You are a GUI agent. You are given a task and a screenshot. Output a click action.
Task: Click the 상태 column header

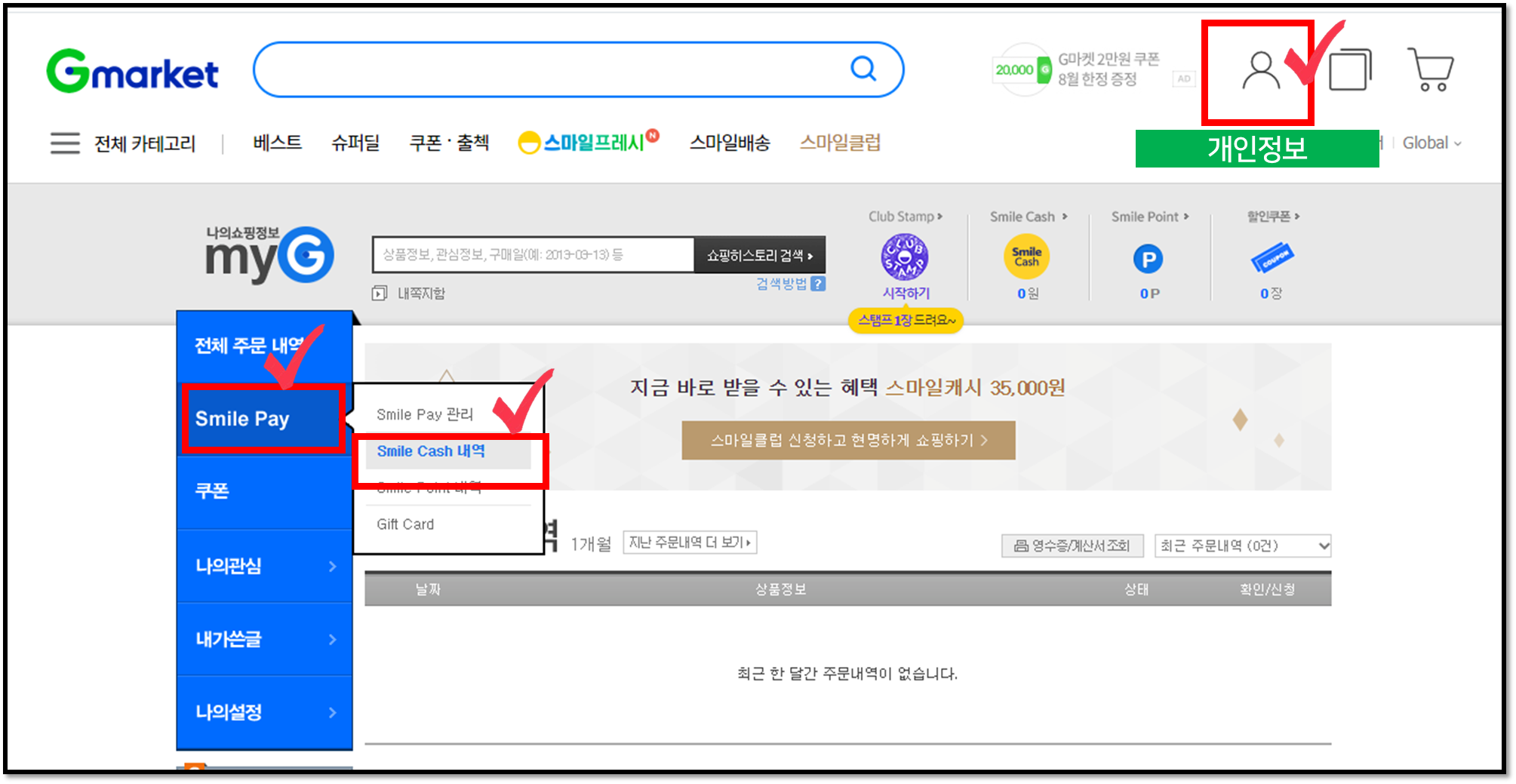(x=1136, y=589)
